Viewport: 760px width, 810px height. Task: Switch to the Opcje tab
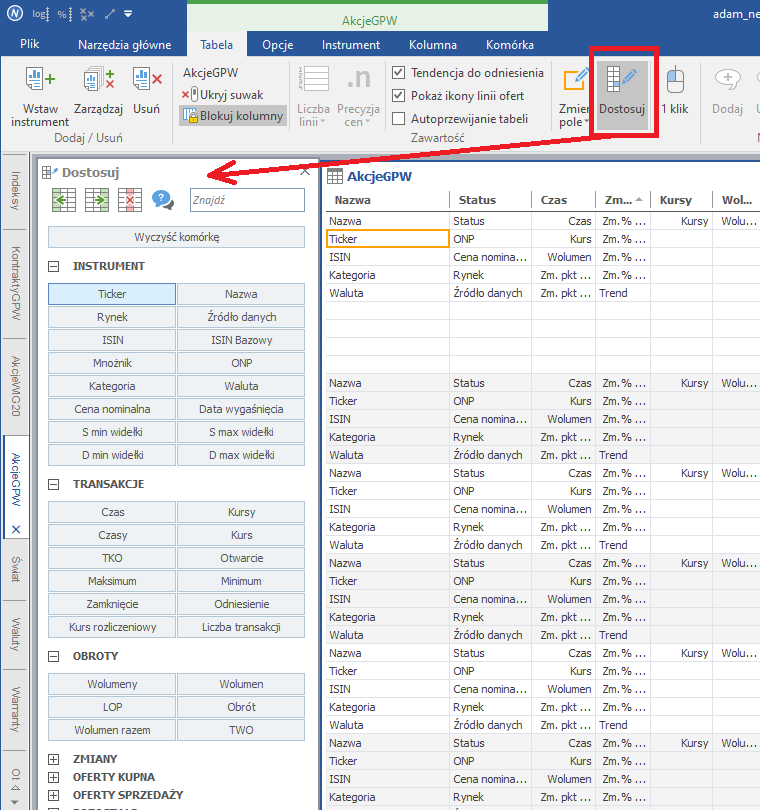[277, 45]
